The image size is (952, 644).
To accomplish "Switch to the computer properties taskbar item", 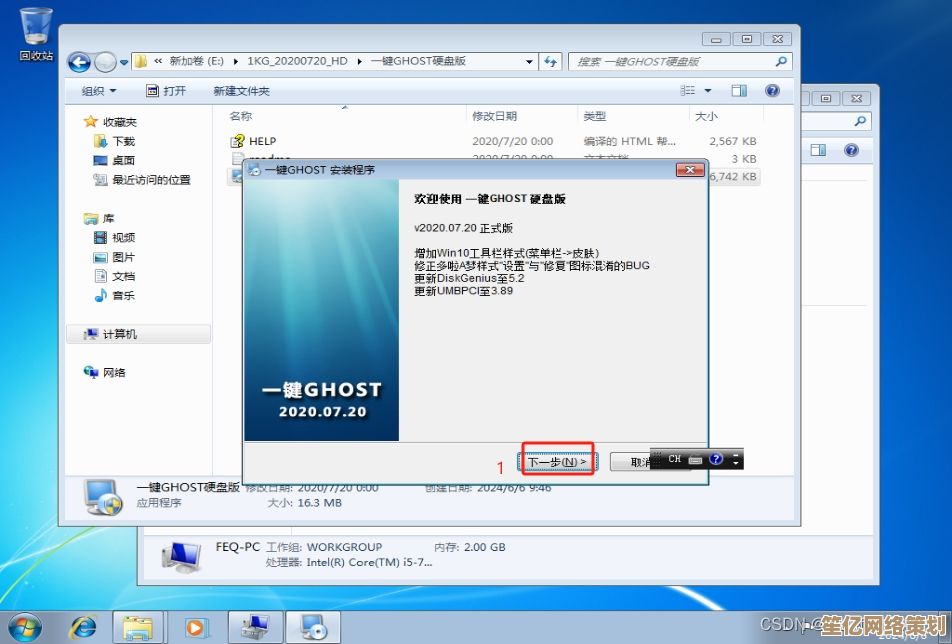I will pyautogui.click(x=255, y=628).
